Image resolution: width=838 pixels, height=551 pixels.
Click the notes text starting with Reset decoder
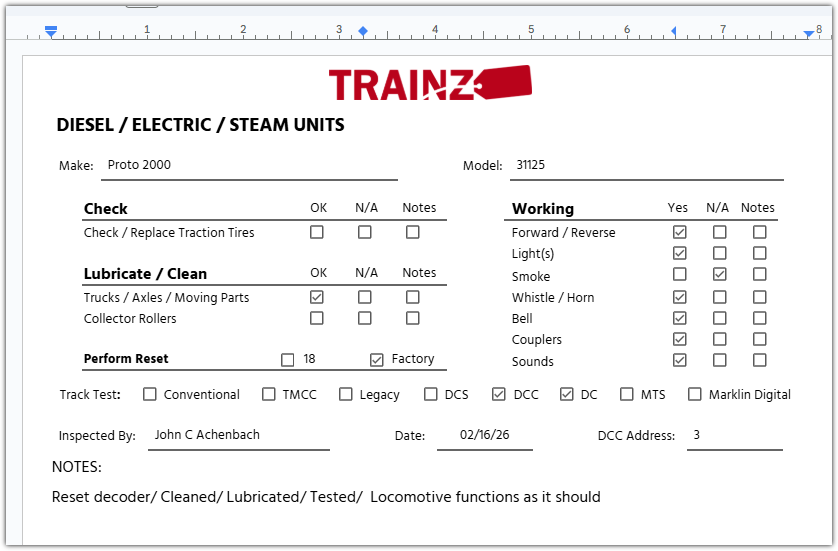pos(326,496)
